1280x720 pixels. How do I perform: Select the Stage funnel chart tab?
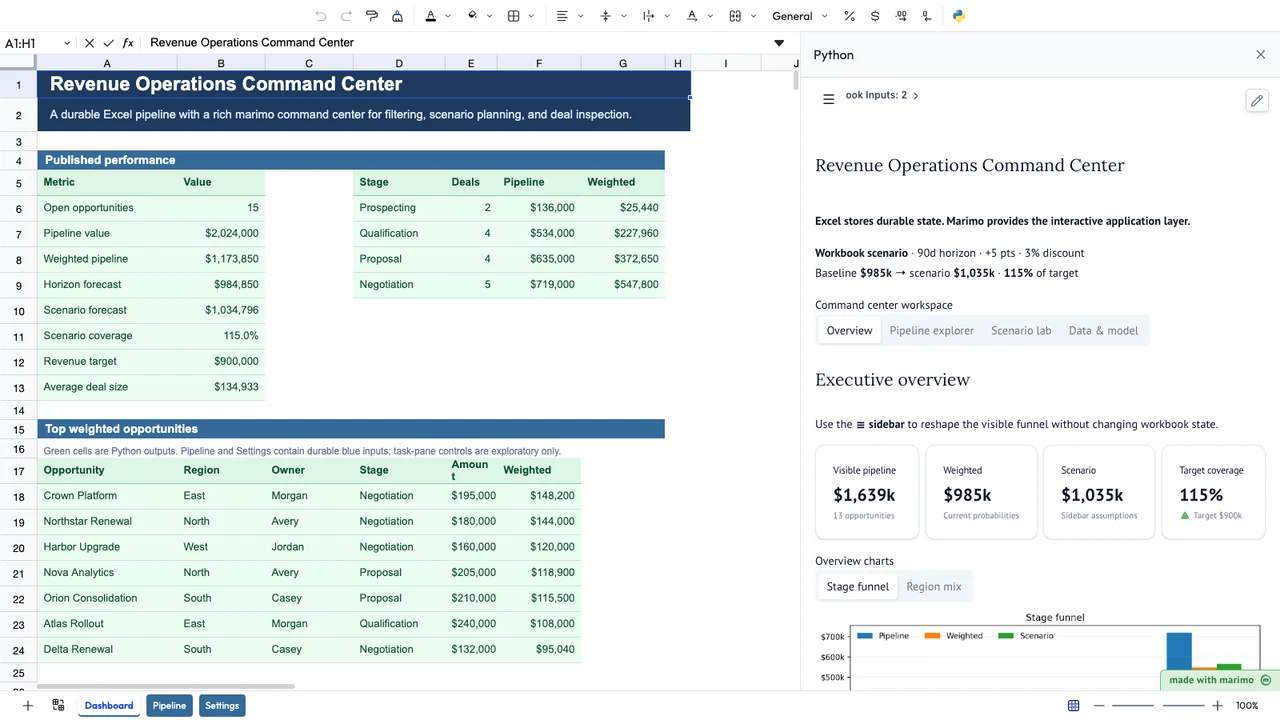point(857,586)
